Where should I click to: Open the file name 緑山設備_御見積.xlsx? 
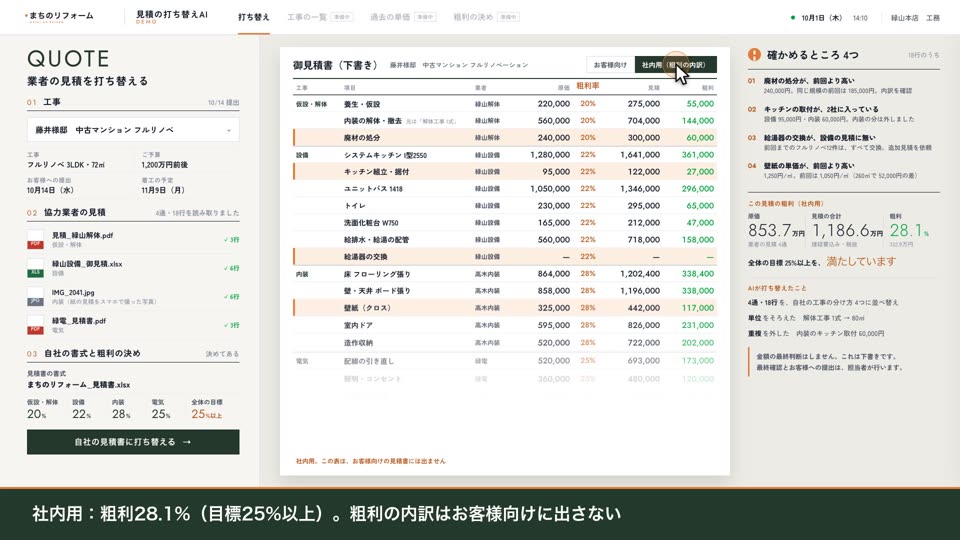[x=87, y=264]
